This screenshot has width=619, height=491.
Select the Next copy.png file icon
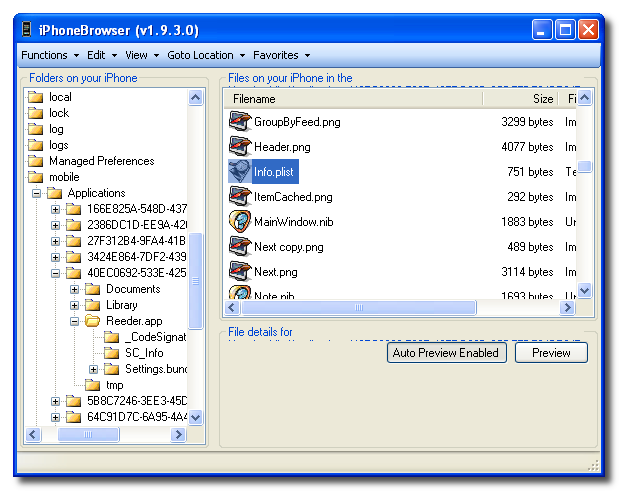point(240,247)
